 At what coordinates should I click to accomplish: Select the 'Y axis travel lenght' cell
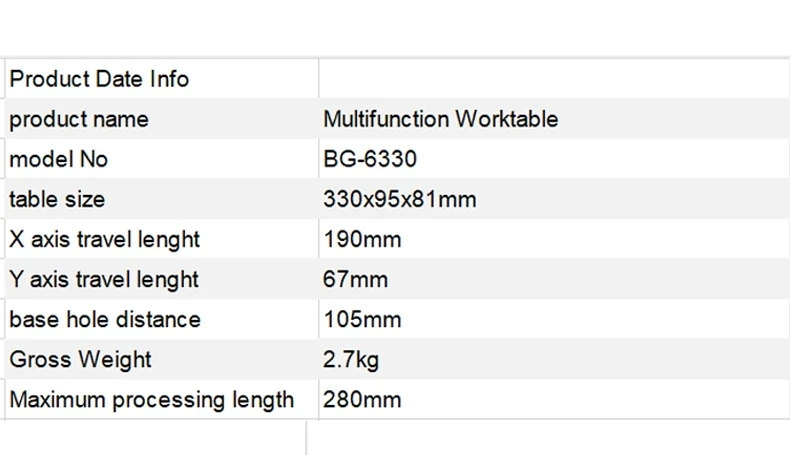point(104,279)
